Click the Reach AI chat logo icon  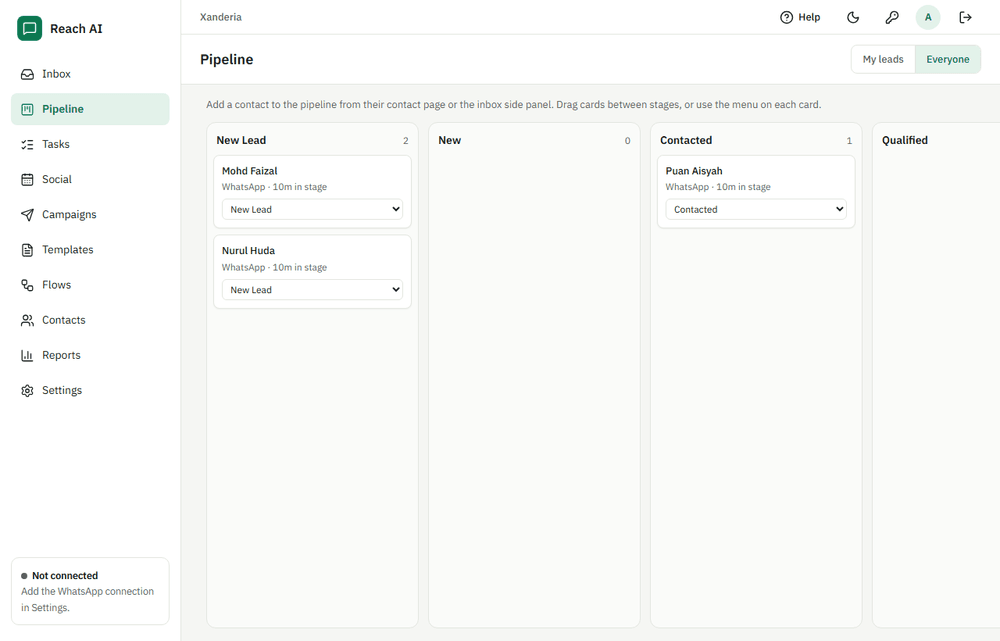29,29
